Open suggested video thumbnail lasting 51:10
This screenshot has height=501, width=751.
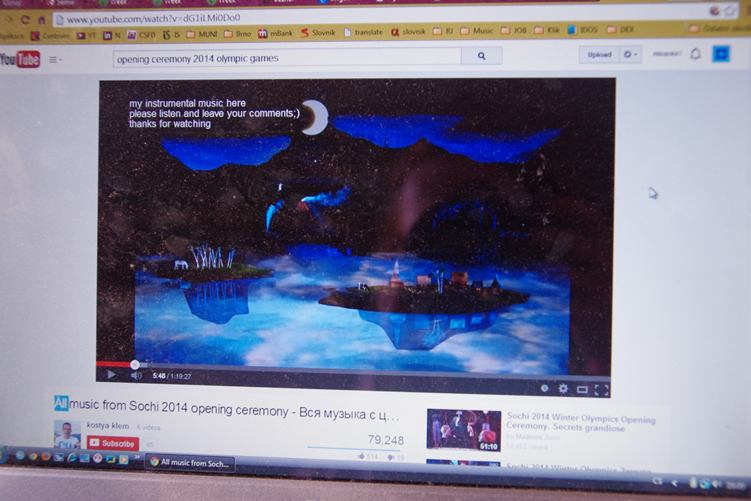click(464, 430)
